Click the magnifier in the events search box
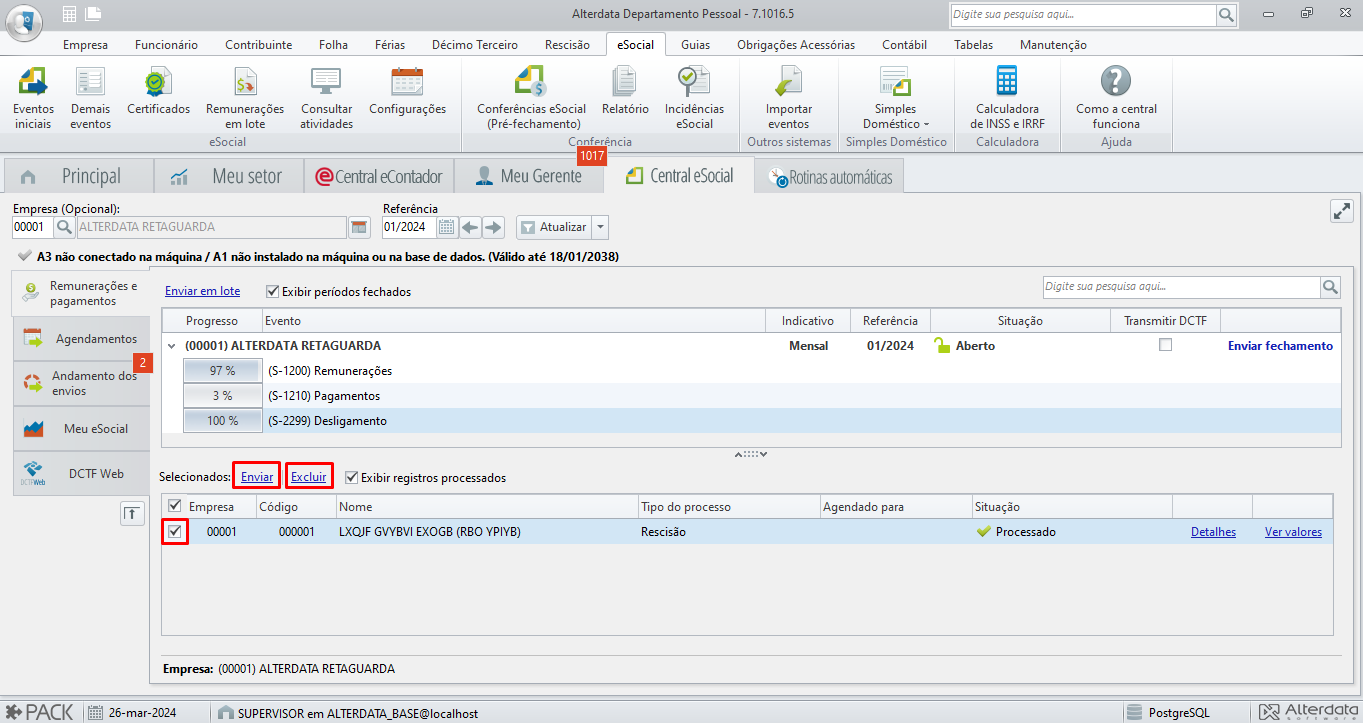The width and height of the screenshot is (1363, 723). point(1330,287)
